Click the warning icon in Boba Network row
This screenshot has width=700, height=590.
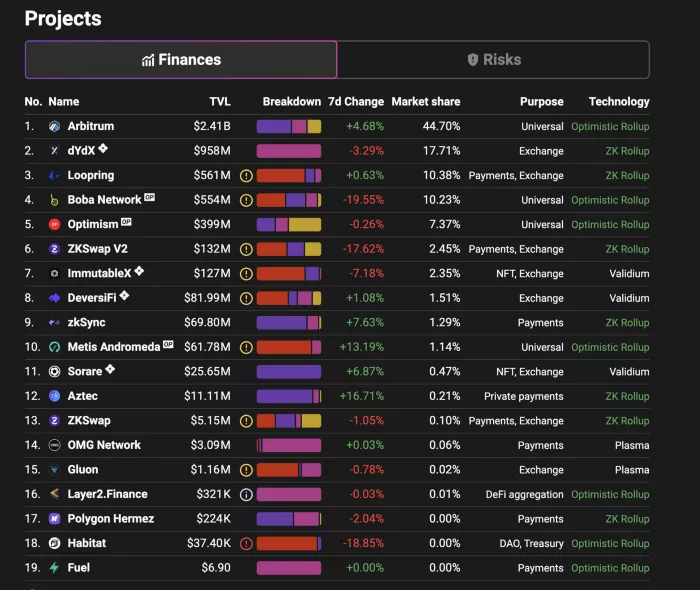pos(246,200)
